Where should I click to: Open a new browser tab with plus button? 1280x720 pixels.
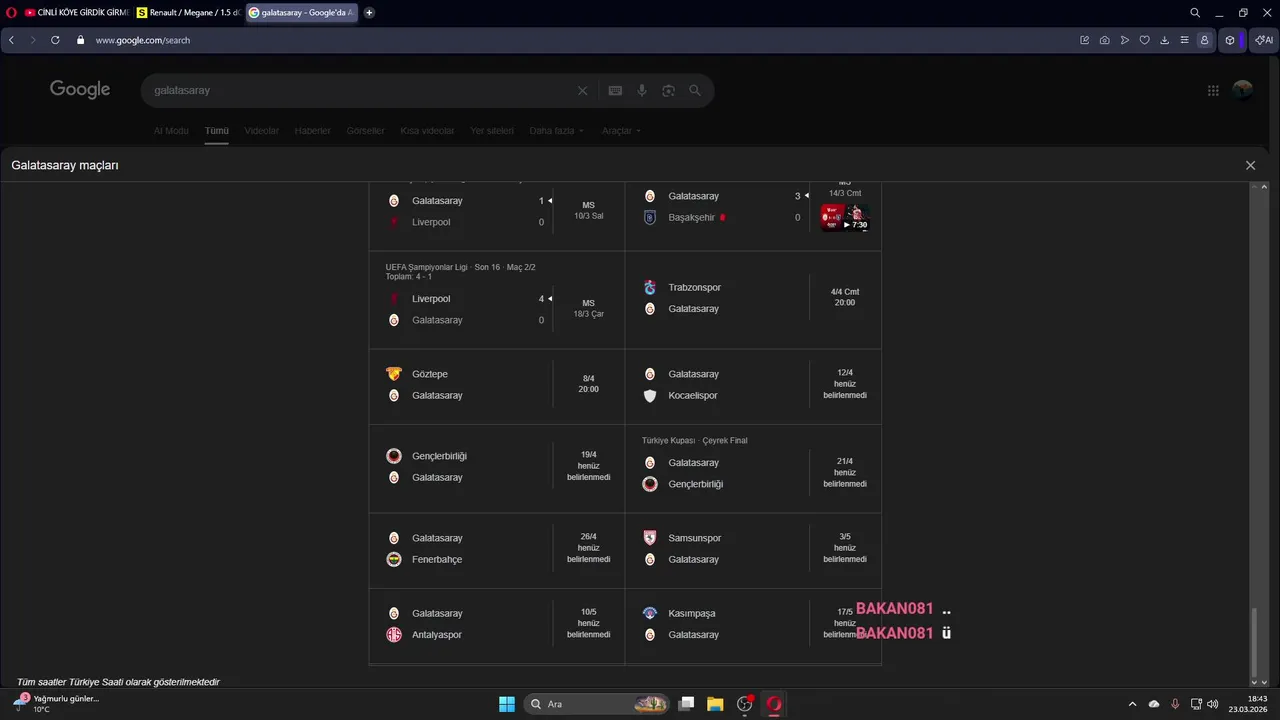pos(369,13)
